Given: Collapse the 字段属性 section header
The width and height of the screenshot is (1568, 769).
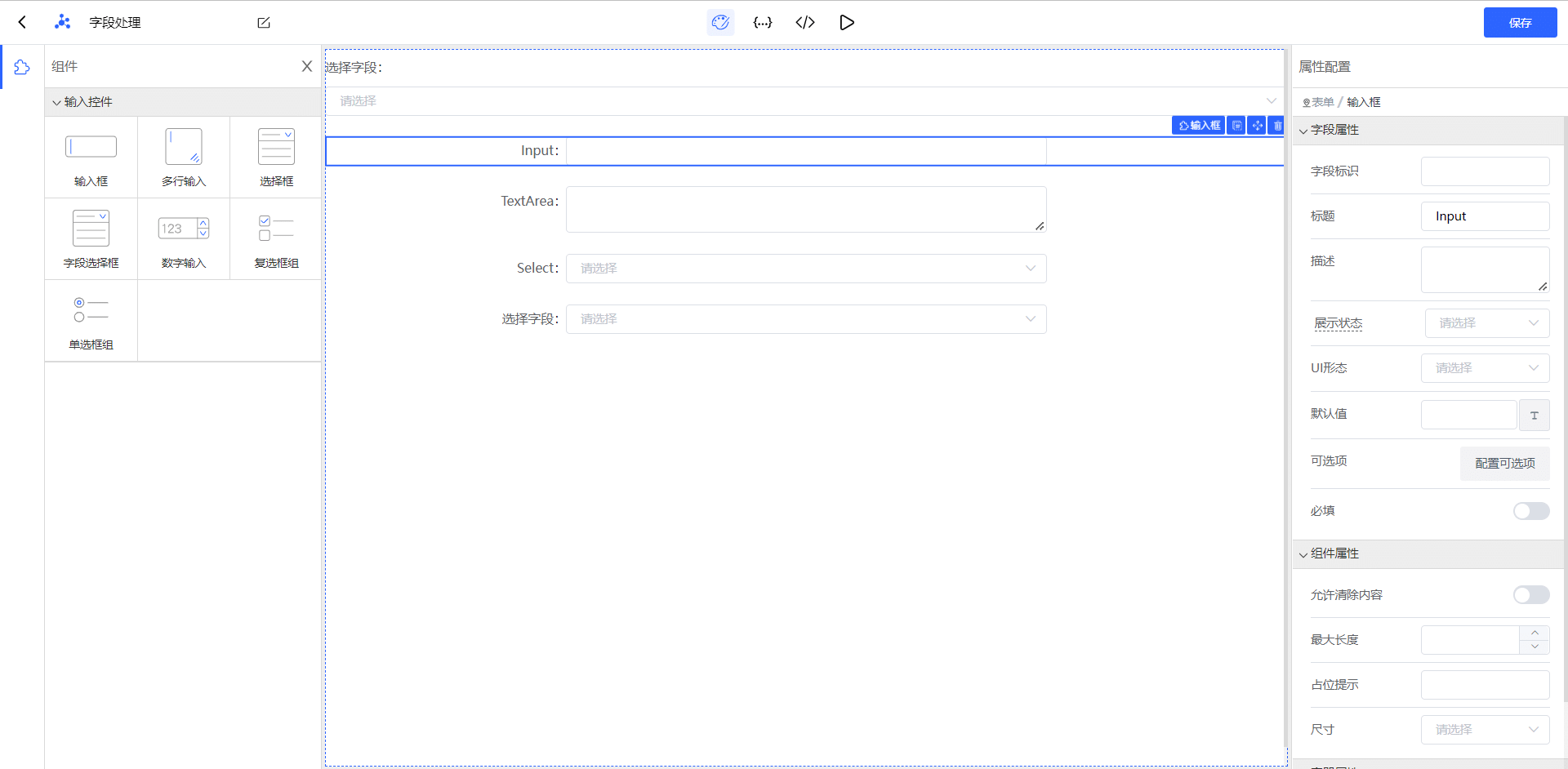Looking at the screenshot, I should (1334, 131).
